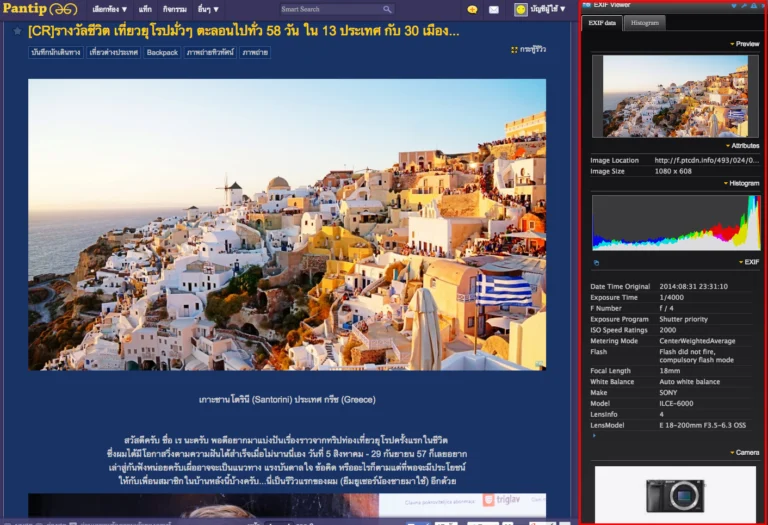Switch to the EXIF data tab
This screenshot has width=768, height=525.
[602, 23]
